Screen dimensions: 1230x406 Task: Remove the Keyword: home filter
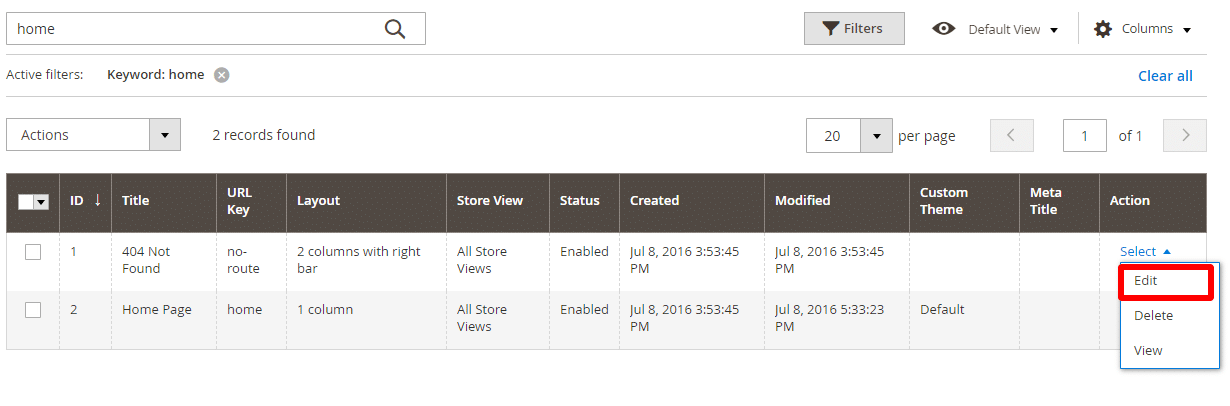coord(222,75)
